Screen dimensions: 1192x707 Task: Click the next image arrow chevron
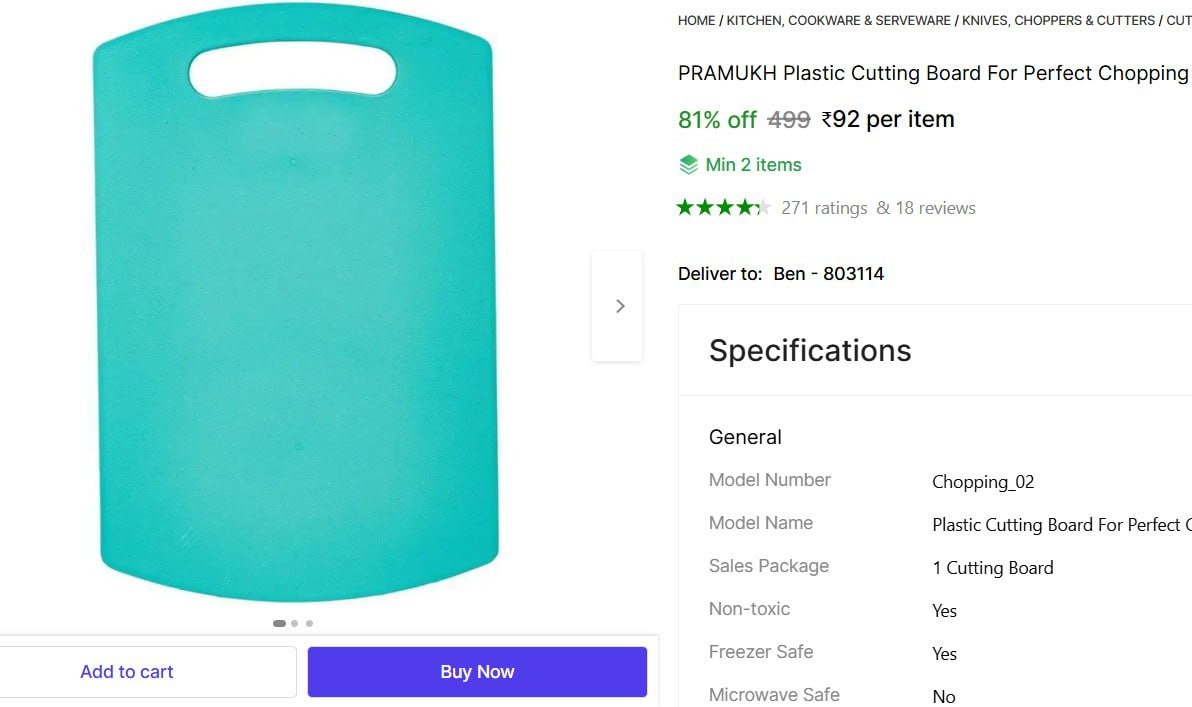click(x=620, y=306)
